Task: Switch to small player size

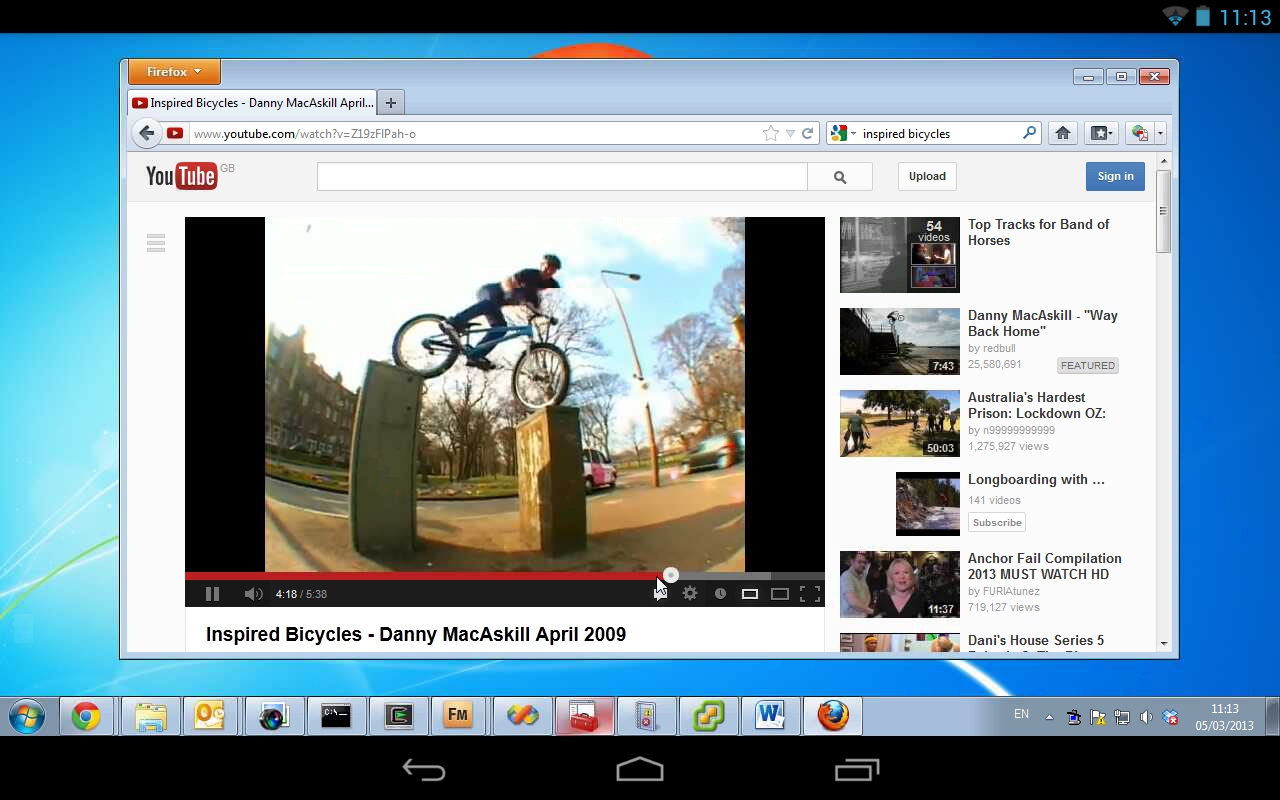Action: [750, 594]
